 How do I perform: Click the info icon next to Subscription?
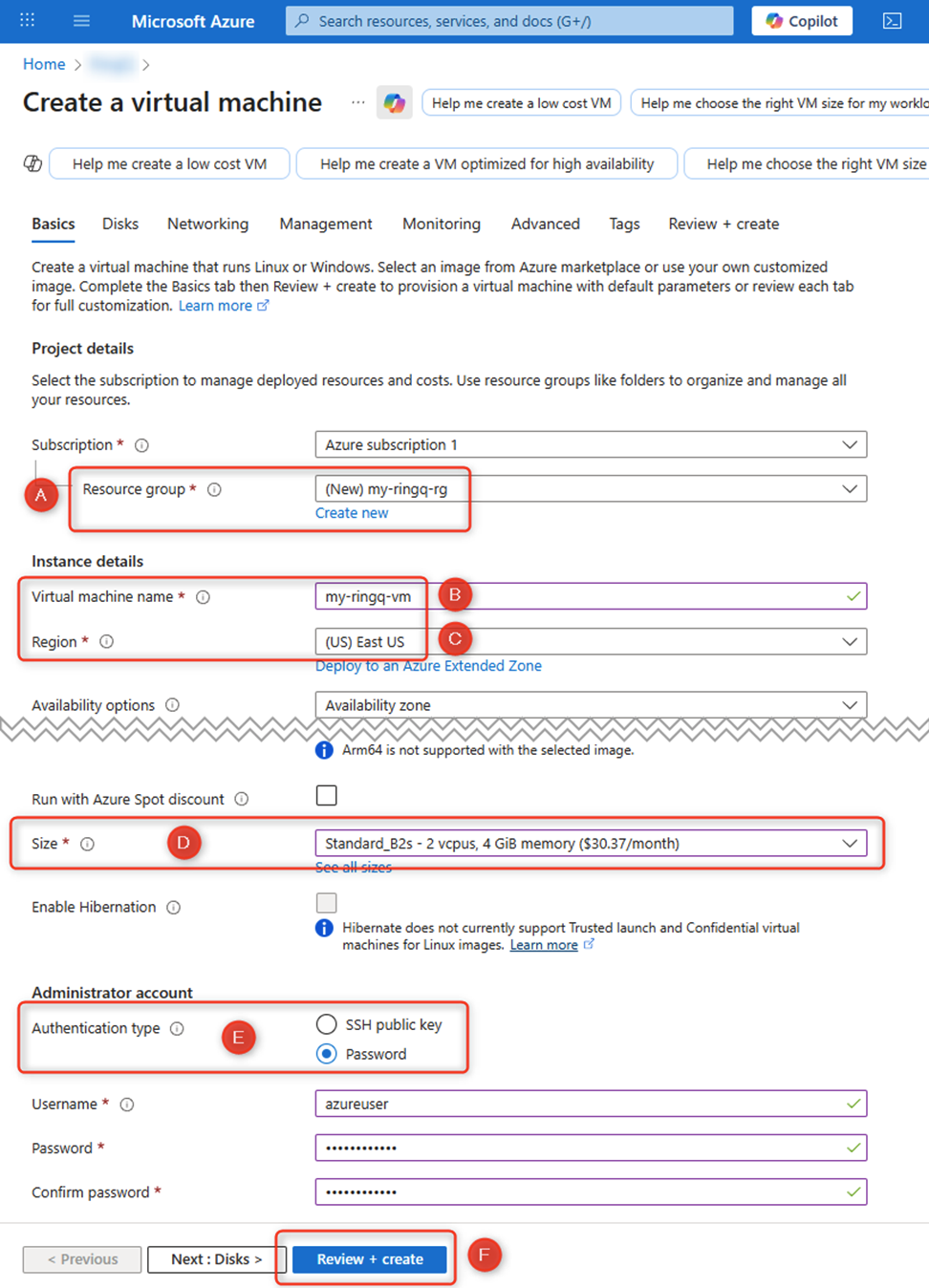coord(141,444)
